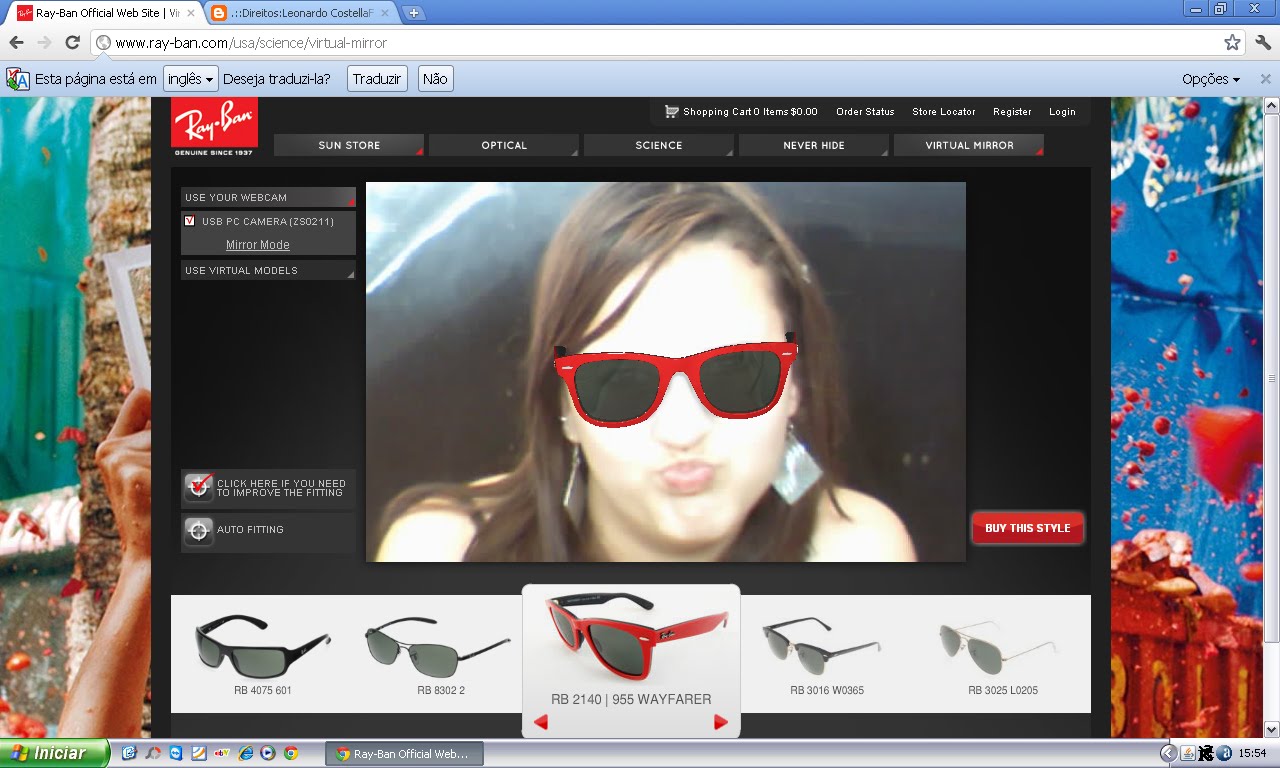Switch to the Direitos Leonardo Costella tab
This screenshot has height=768, width=1280.
pyautogui.click(x=300, y=13)
